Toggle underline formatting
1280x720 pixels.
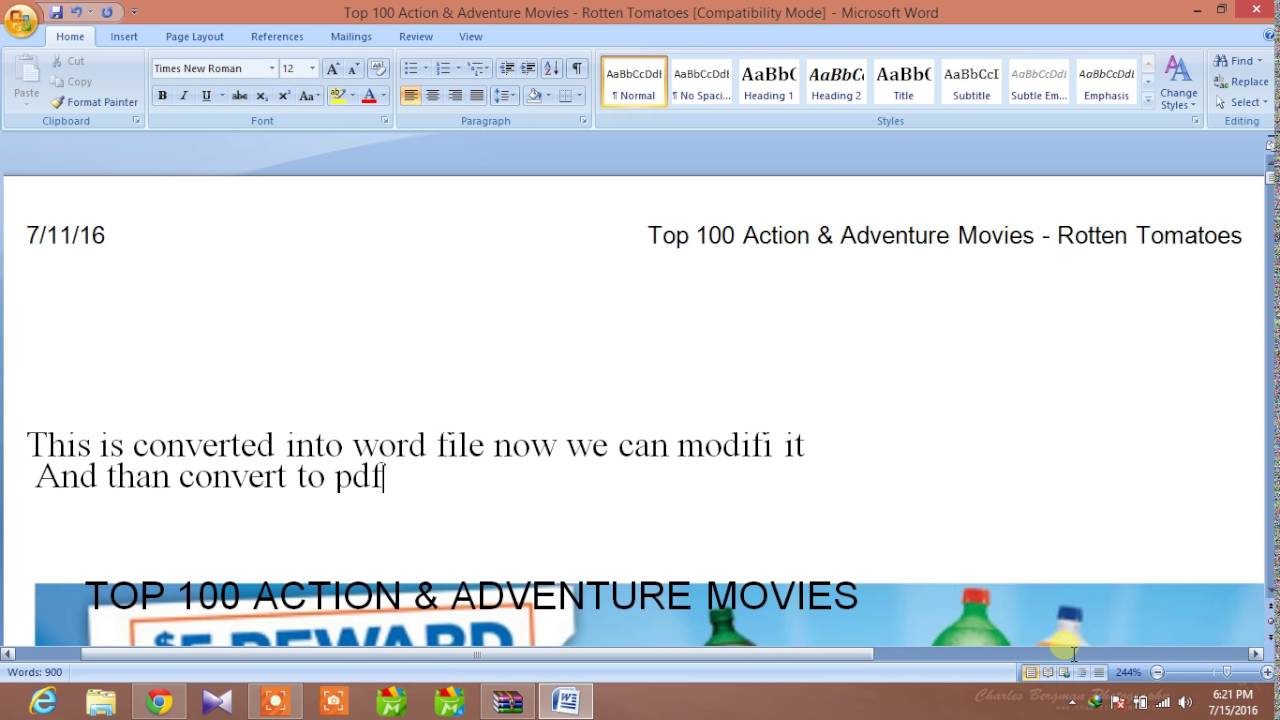click(206, 96)
